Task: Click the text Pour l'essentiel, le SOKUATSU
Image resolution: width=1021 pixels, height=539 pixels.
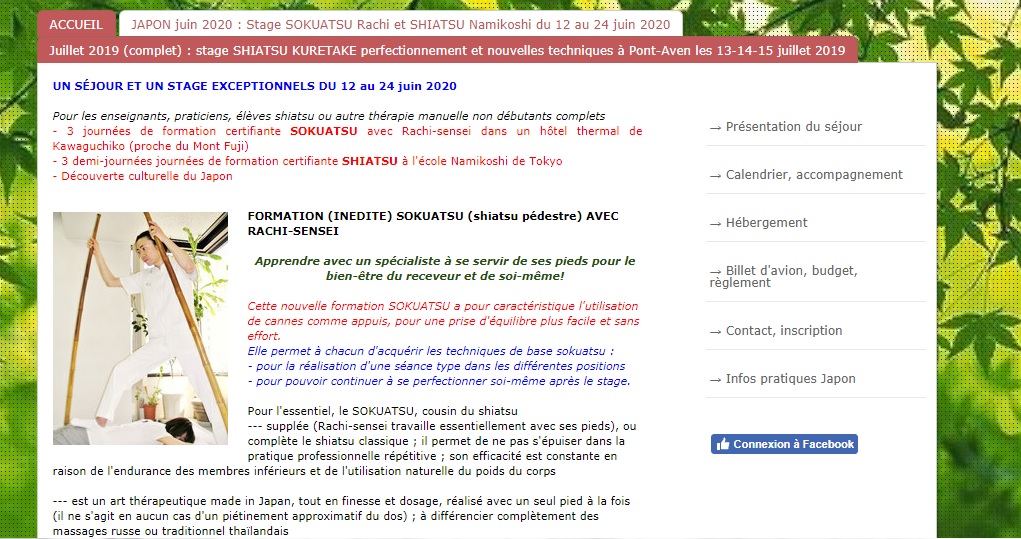Action: pyautogui.click(x=382, y=411)
